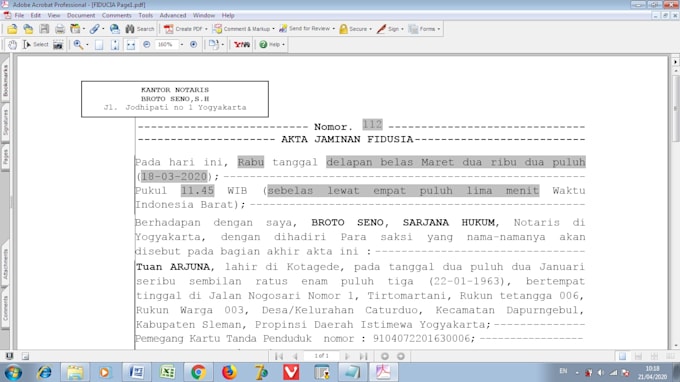Viewport: 680px width, 382px height.
Task: Open the View menu
Action: 54,15
